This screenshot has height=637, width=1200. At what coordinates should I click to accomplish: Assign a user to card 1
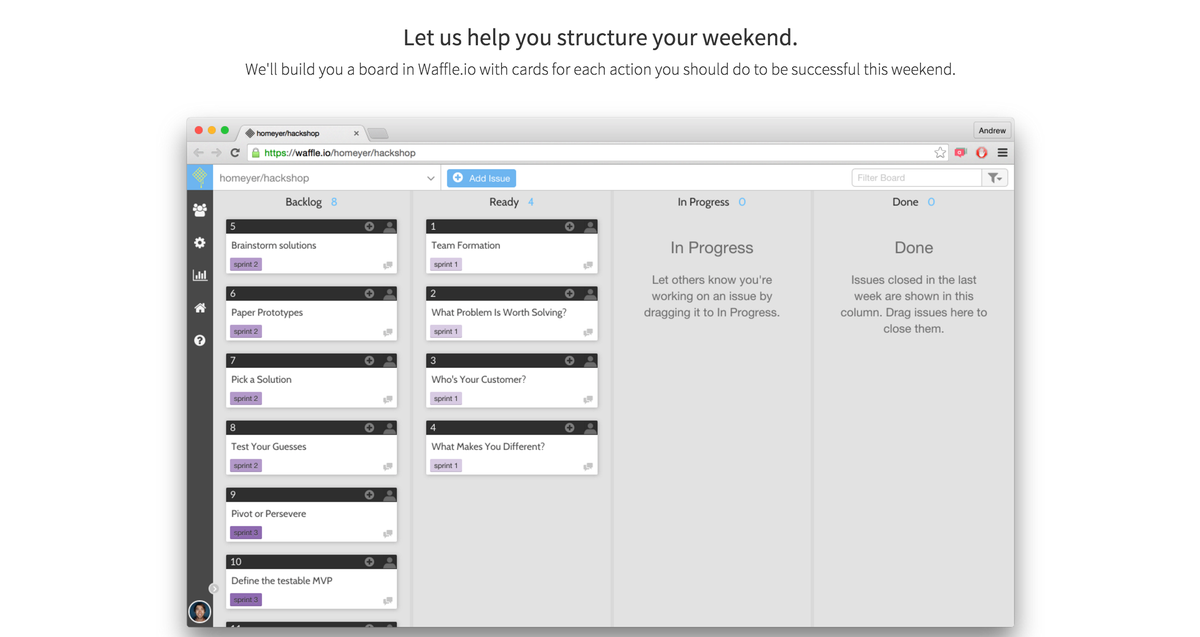[589, 227]
